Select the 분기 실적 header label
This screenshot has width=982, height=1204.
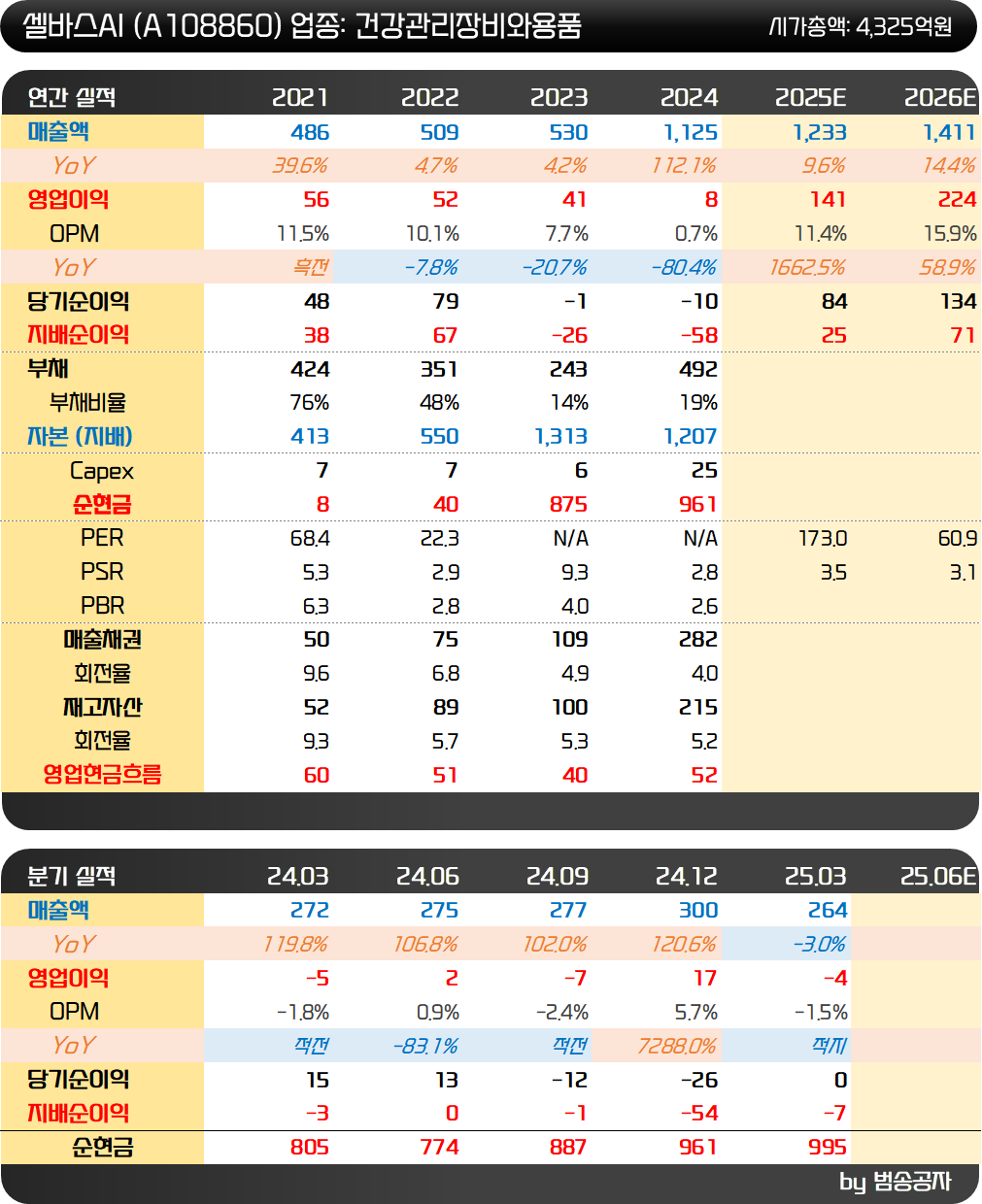tap(72, 876)
